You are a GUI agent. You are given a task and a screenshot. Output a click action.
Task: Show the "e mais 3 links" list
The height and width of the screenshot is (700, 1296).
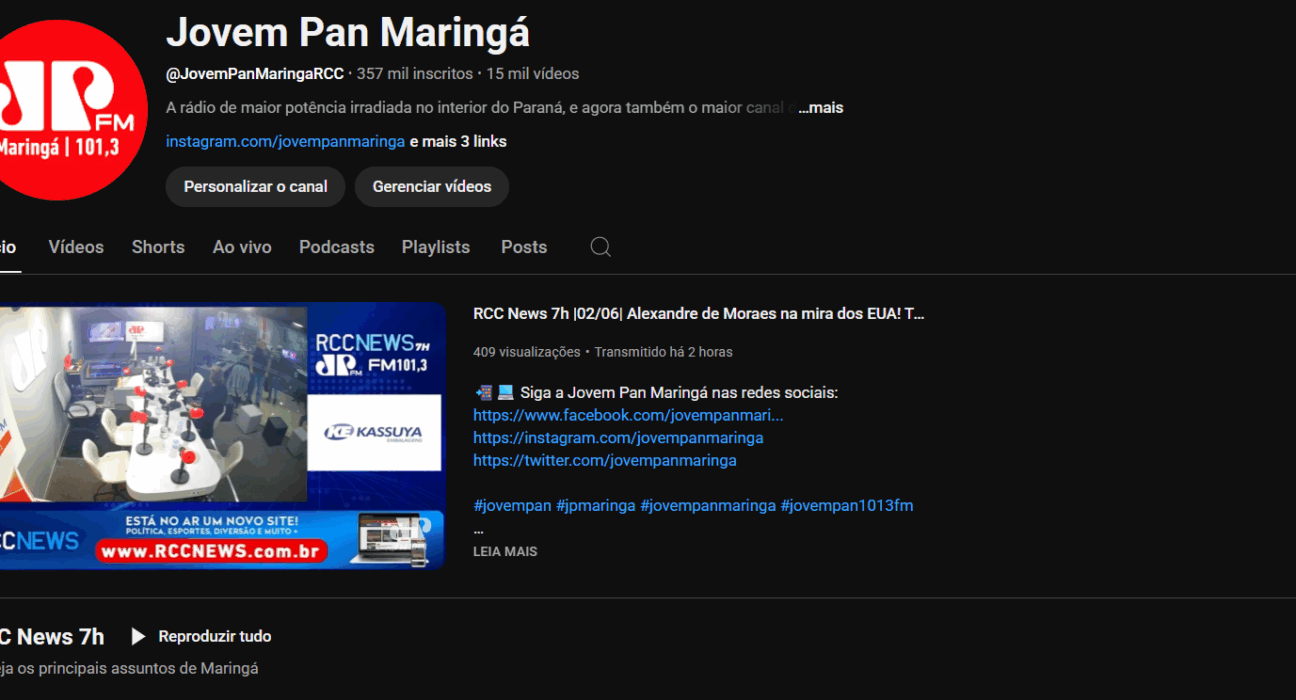tap(458, 142)
